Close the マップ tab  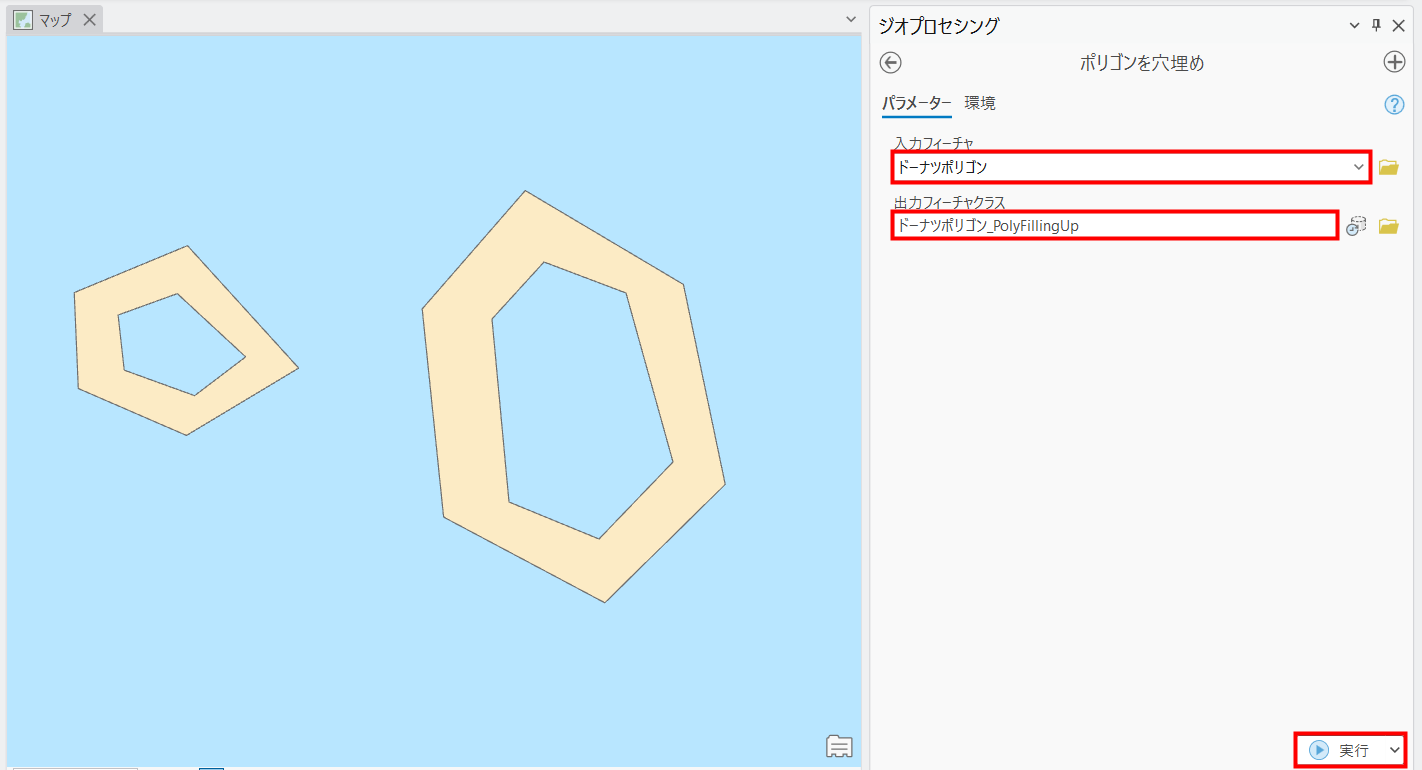tap(89, 20)
